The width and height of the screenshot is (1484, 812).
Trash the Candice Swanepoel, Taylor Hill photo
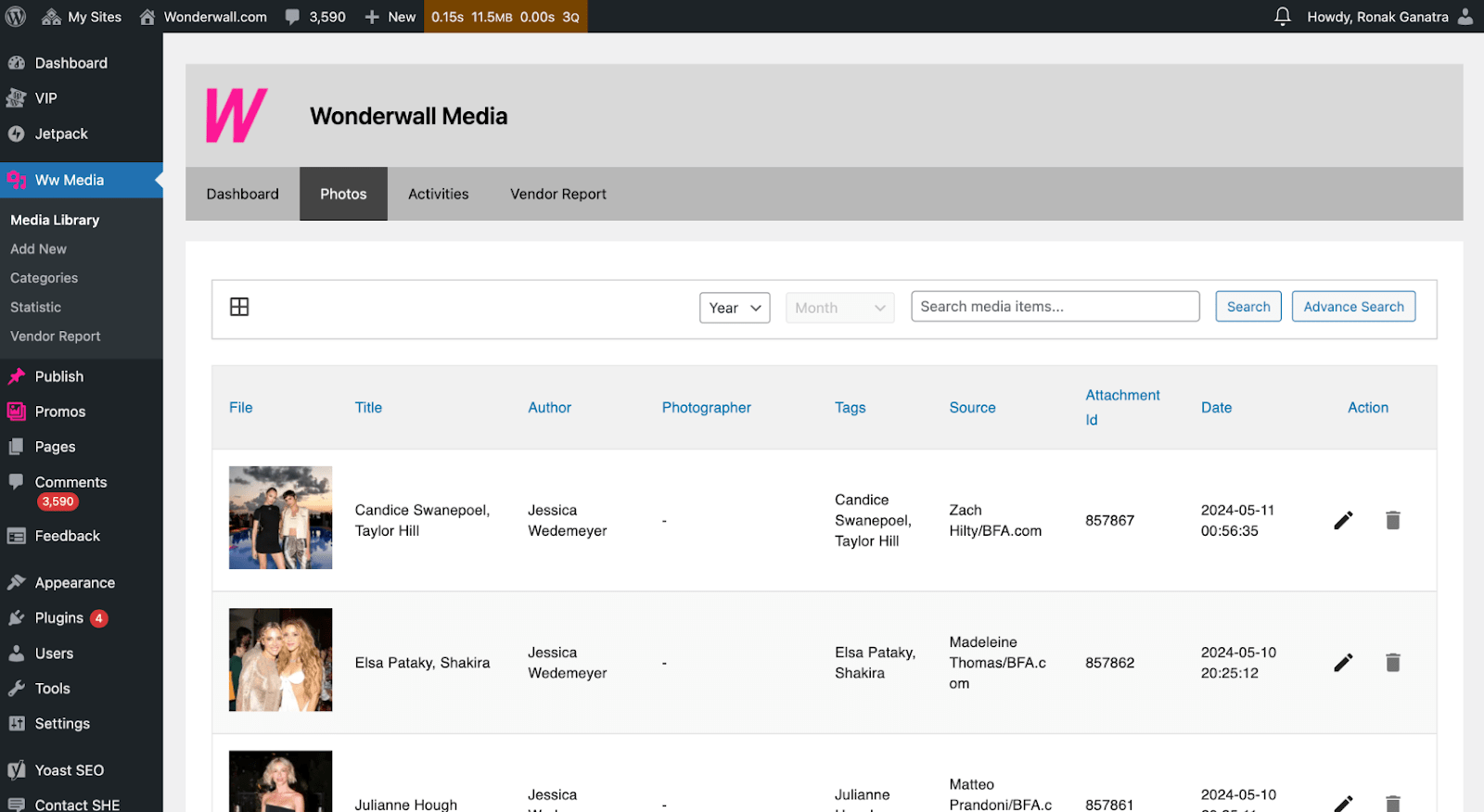[1392, 520]
